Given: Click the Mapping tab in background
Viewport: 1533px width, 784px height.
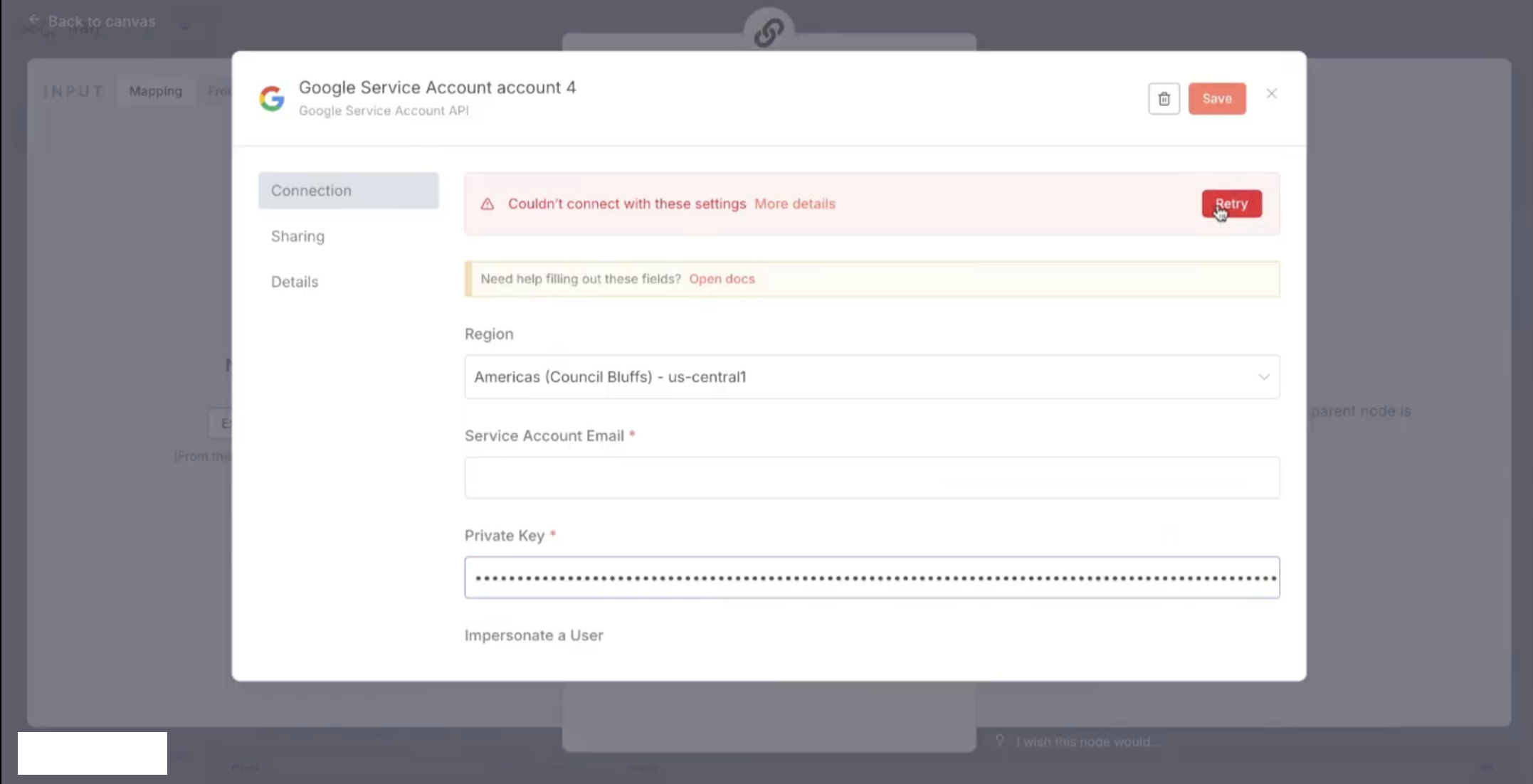Looking at the screenshot, I should [155, 91].
